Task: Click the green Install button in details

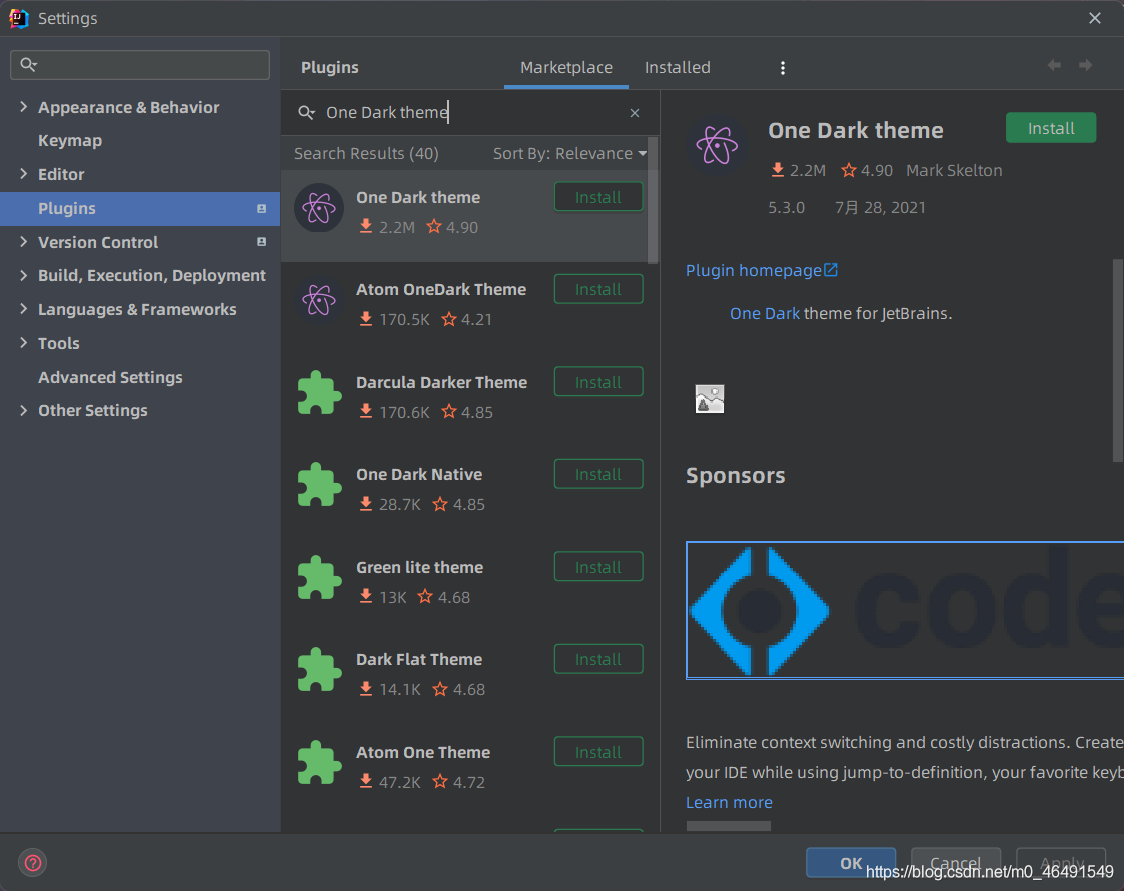Action: [1051, 128]
